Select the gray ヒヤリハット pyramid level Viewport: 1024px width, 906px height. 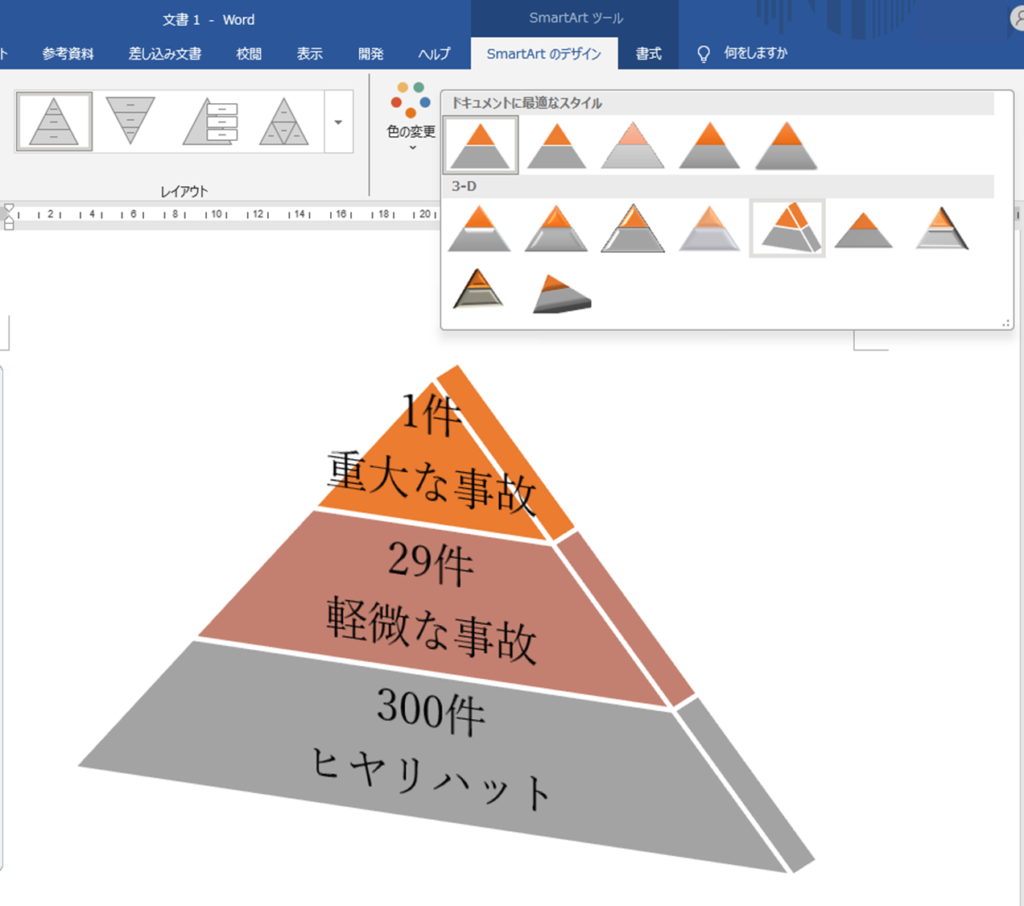pyautogui.click(x=430, y=760)
